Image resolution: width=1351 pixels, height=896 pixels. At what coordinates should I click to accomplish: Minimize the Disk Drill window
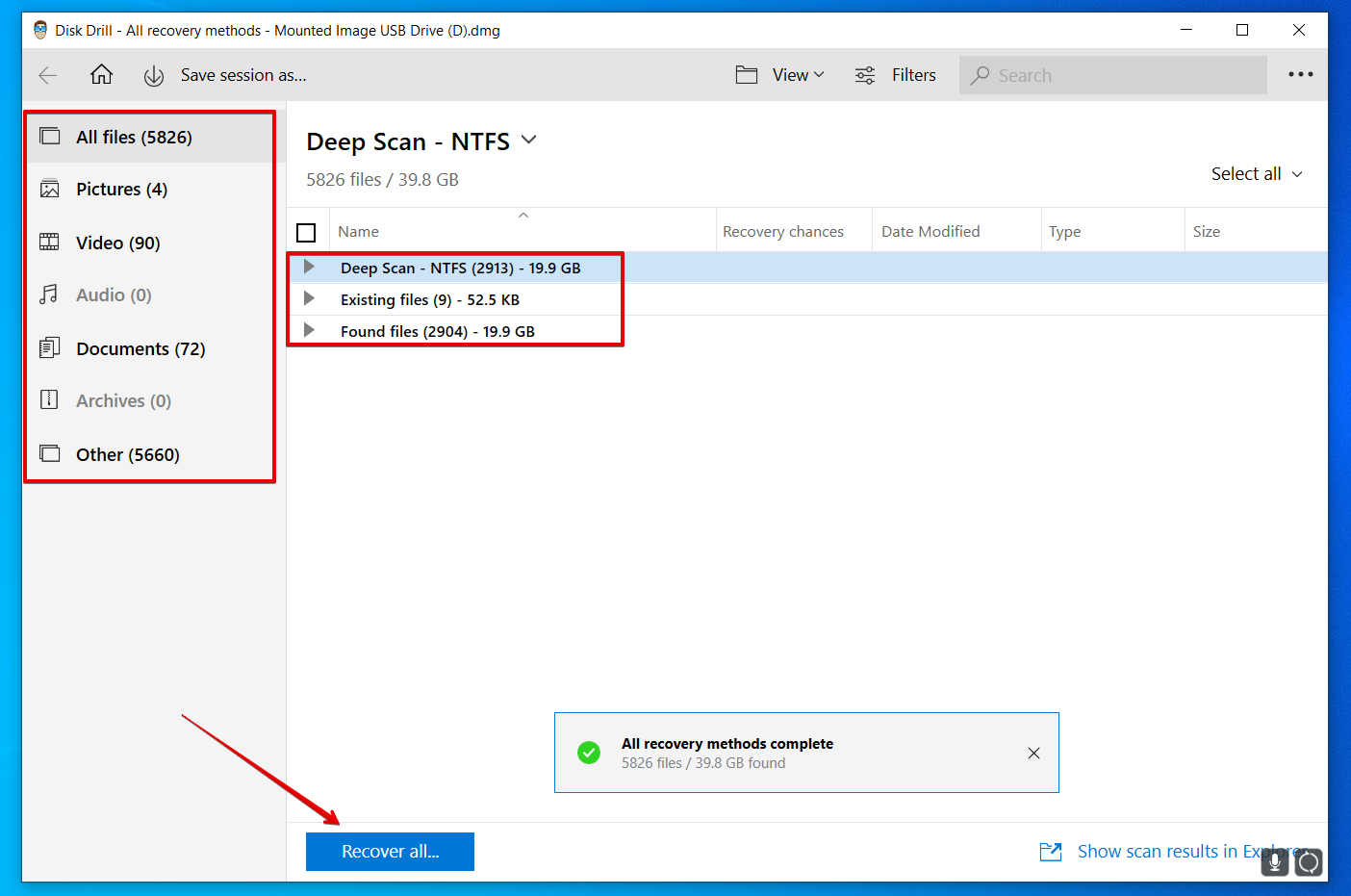pyautogui.click(x=1186, y=30)
